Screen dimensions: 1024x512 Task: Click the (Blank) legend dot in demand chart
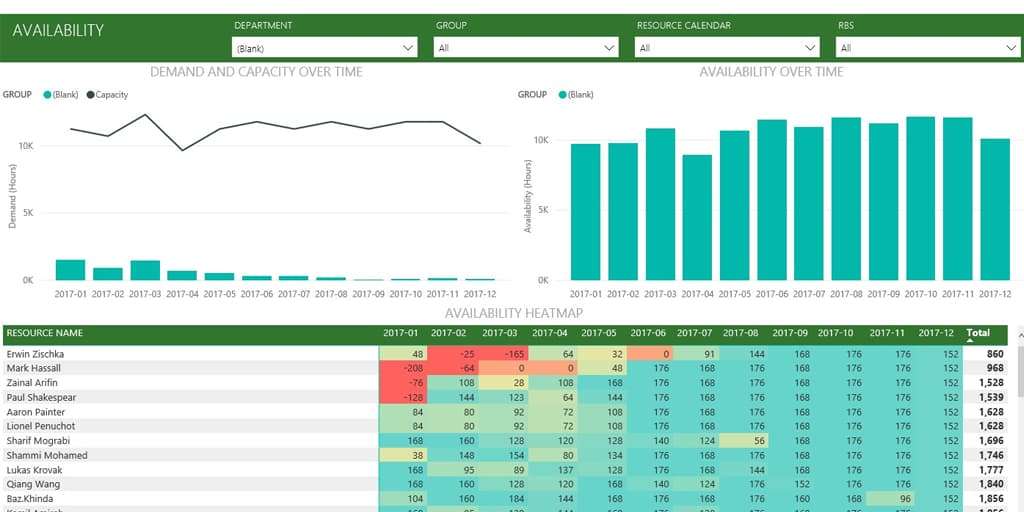[47, 95]
